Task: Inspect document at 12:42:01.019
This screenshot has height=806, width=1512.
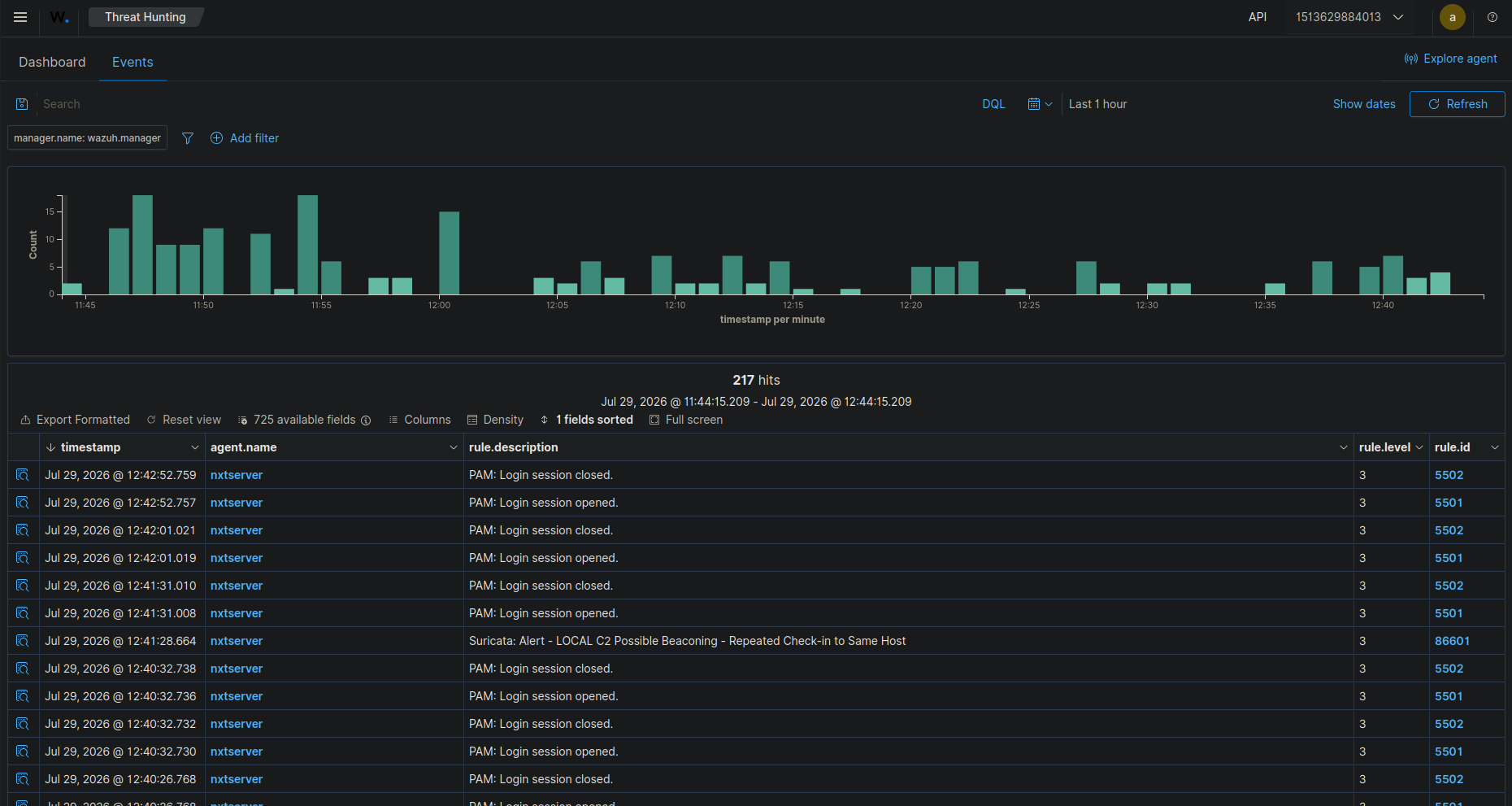Action: click(23, 558)
